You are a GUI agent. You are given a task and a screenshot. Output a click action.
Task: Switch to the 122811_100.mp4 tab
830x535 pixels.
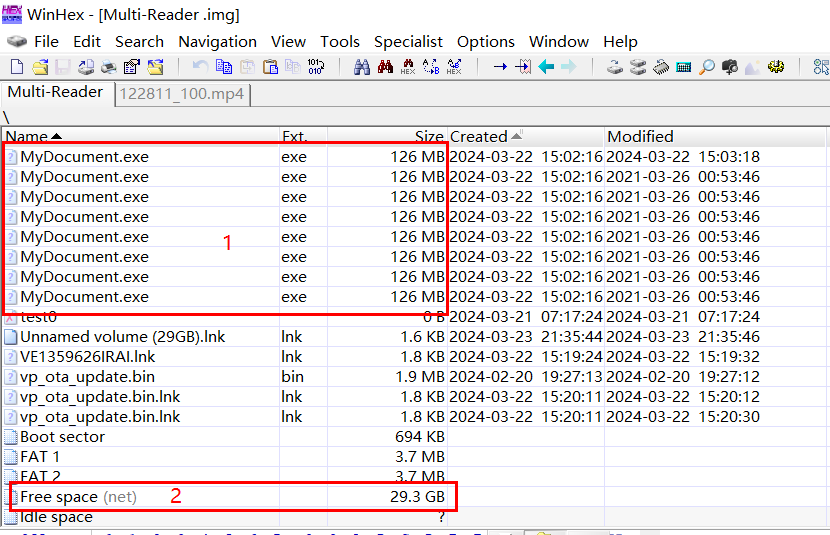tap(182, 94)
